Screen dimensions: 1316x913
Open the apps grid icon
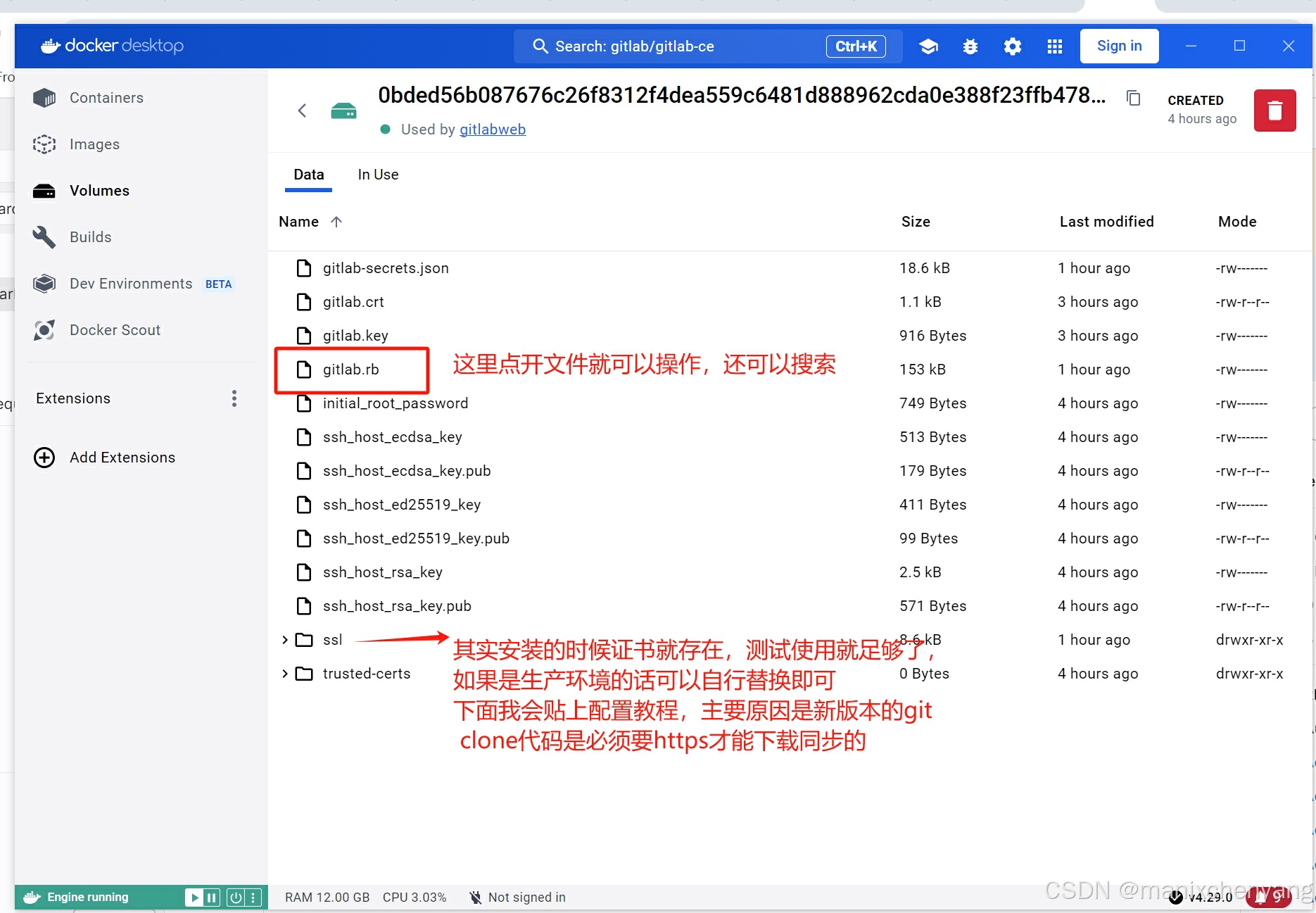coord(1055,46)
